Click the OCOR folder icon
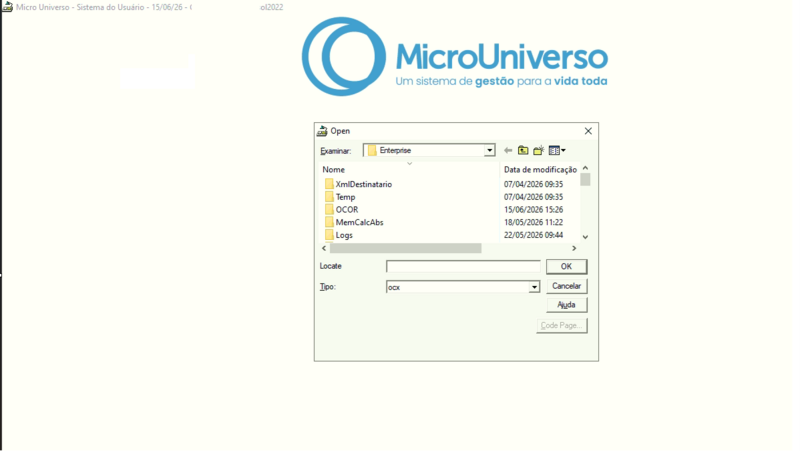800x451 pixels. 329,210
